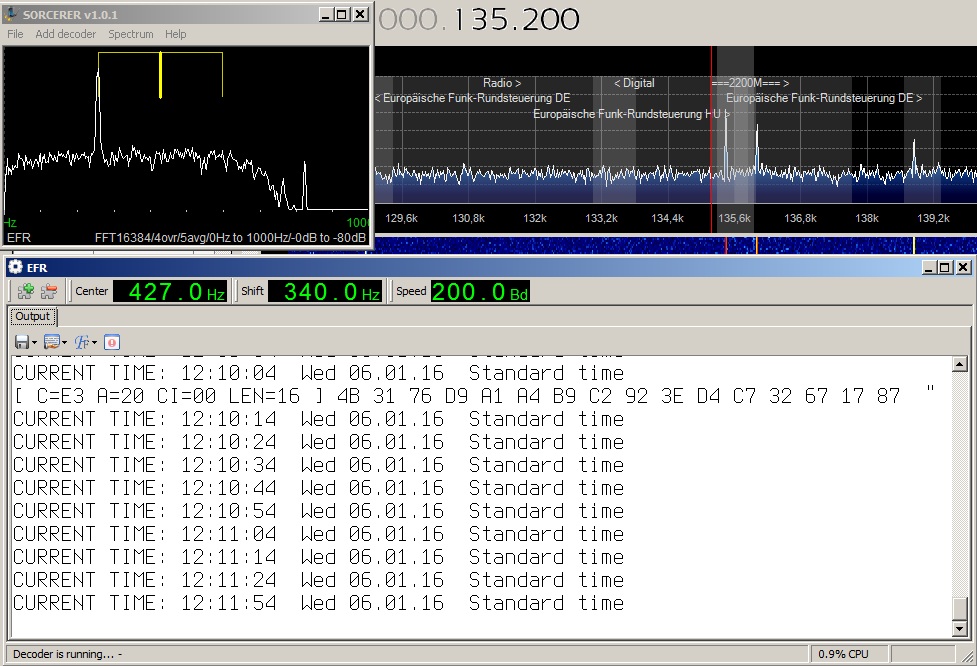Open the File menu in Sorcerer

pos(15,34)
